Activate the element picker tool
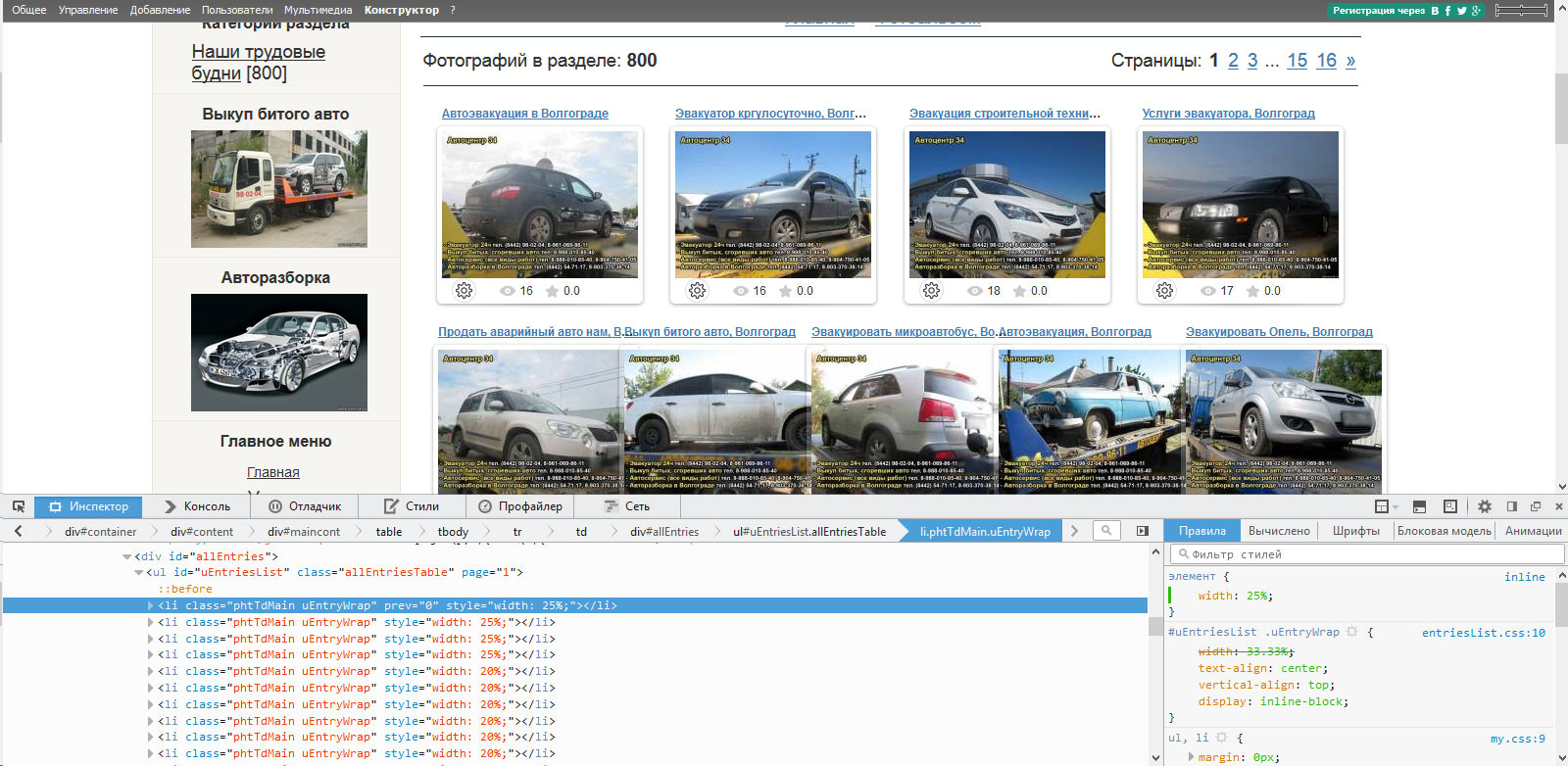Viewport: 1568px width, 766px height. click(19, 506)
